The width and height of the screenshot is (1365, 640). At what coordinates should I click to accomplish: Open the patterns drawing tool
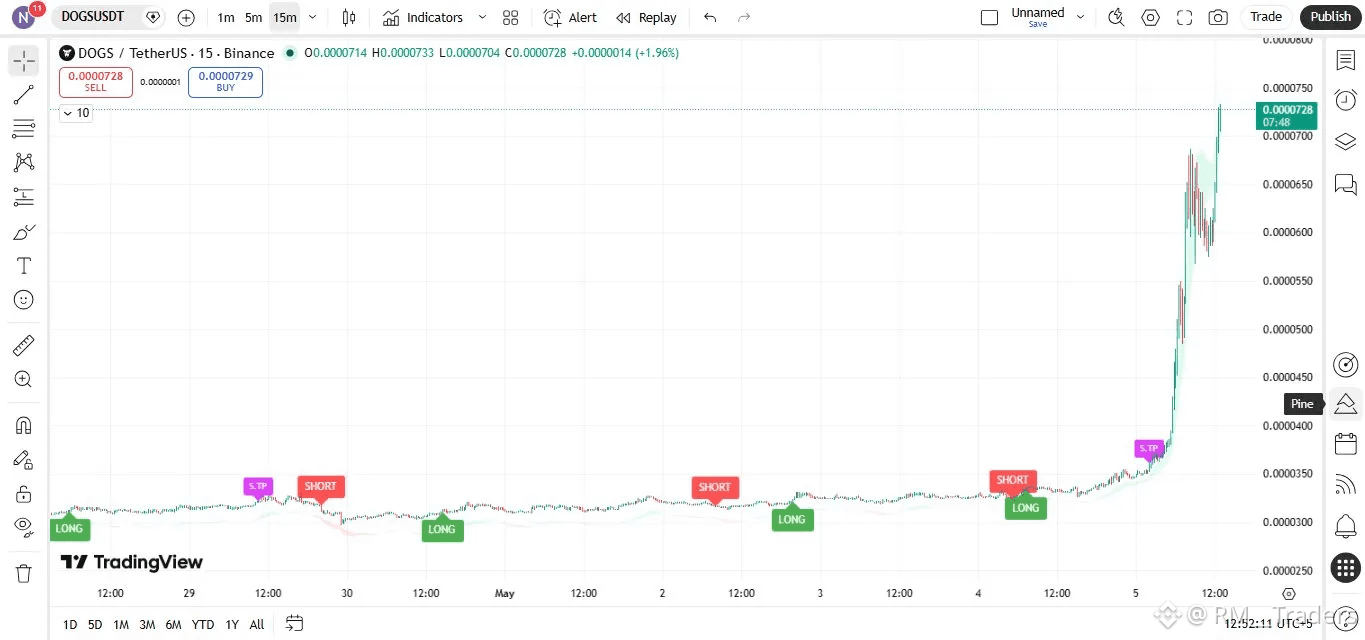click(x=24, y=163)
